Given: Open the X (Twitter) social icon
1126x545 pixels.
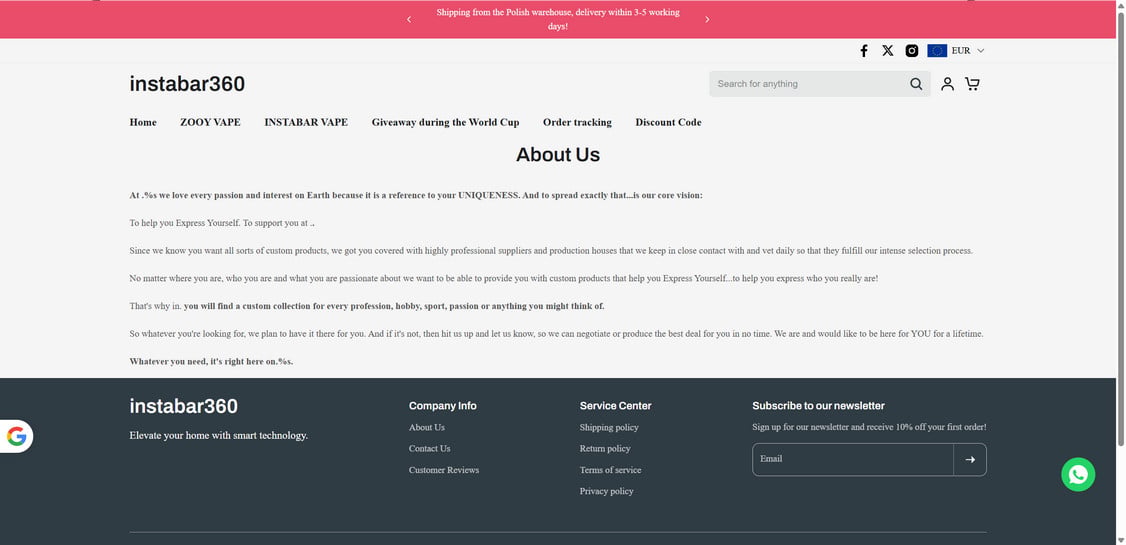Looking at the screenshot, I should pos(888,50).
